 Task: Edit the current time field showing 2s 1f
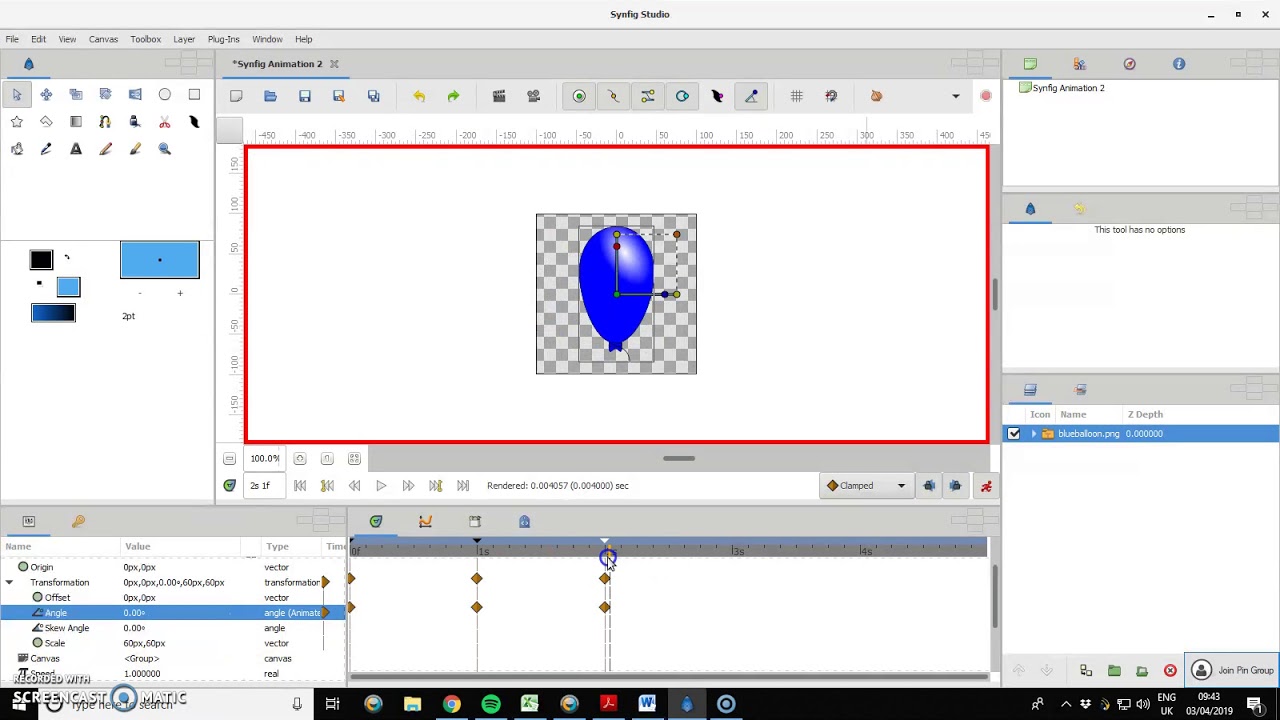263,486
